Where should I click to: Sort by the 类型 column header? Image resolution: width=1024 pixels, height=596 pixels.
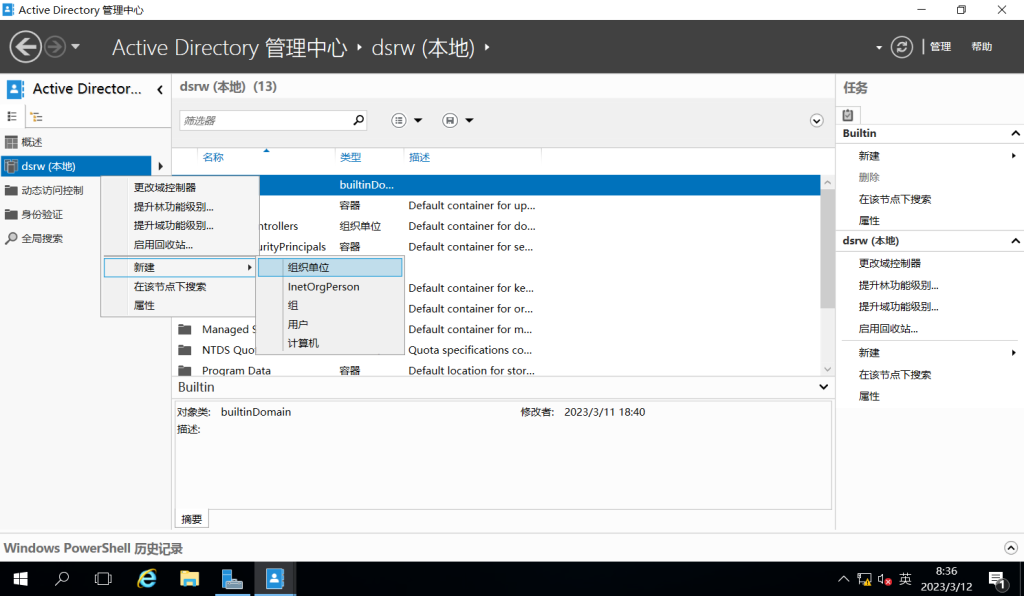(x=350, y=157)
